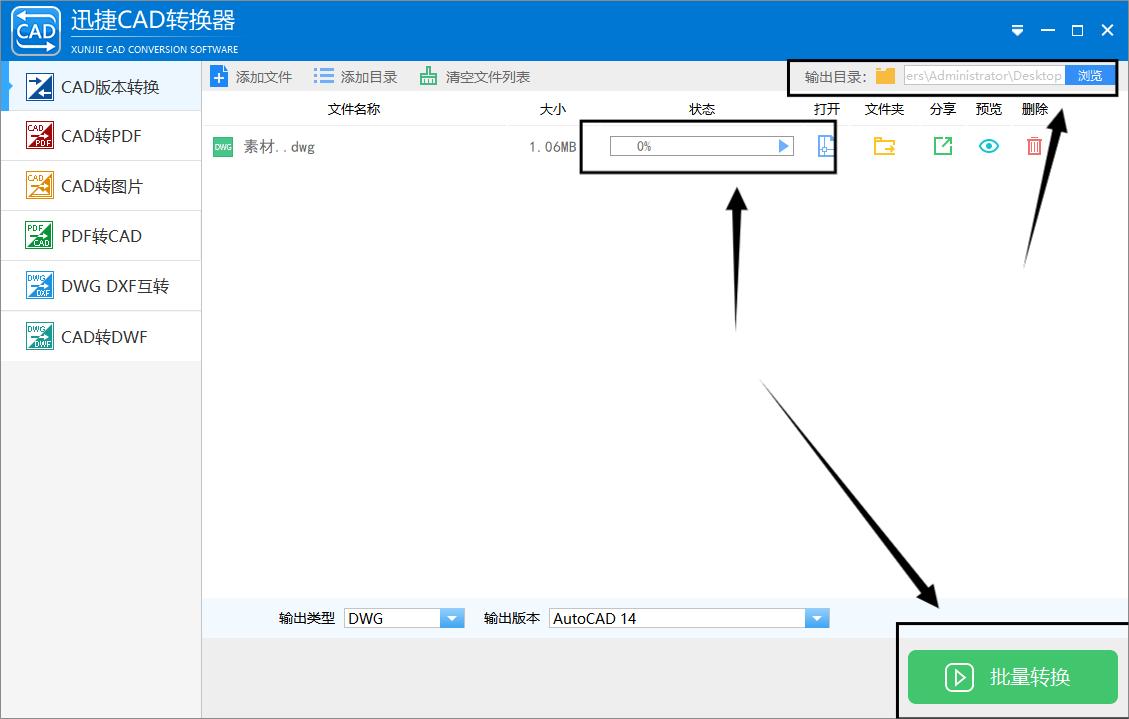Expand the output type list with the blue chevron
The height and width of the screenshot is (719, 1129).
(453, 617)
